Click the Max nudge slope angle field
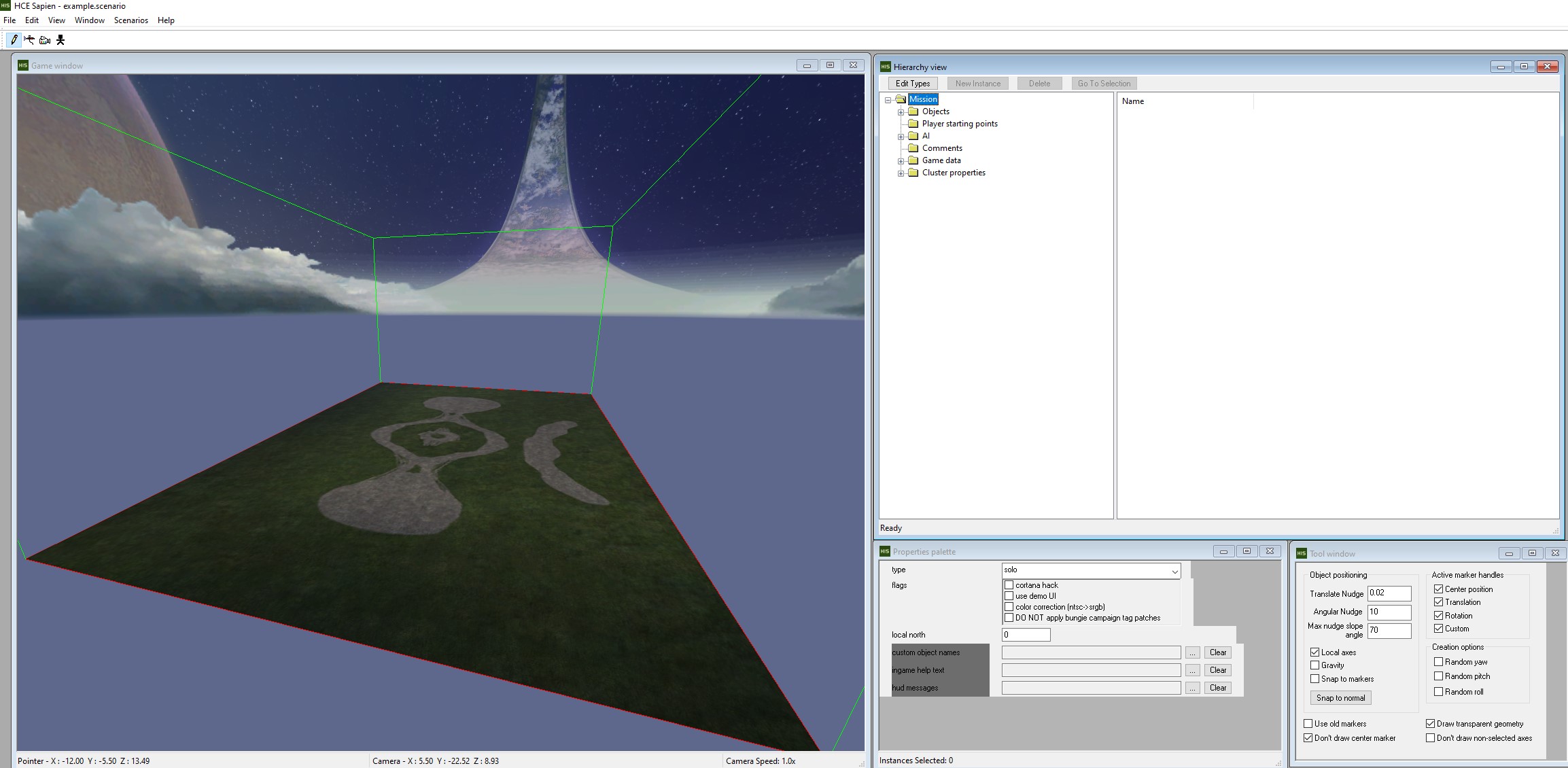Viewport: 1568px width, 768px height. pyautogui.click(x=1389, y=630)
